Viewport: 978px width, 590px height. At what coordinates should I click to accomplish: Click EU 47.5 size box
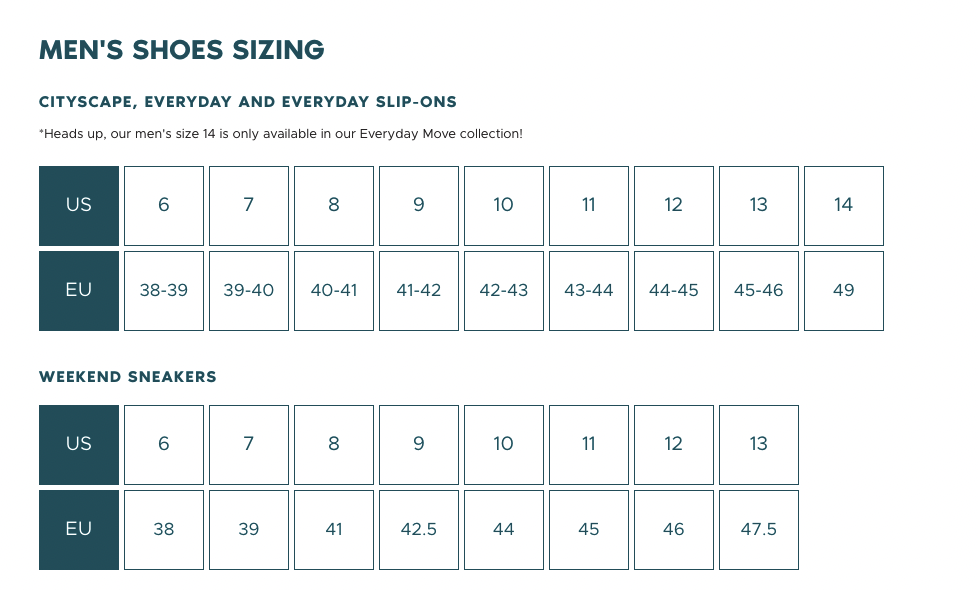[x=758, y=529]
